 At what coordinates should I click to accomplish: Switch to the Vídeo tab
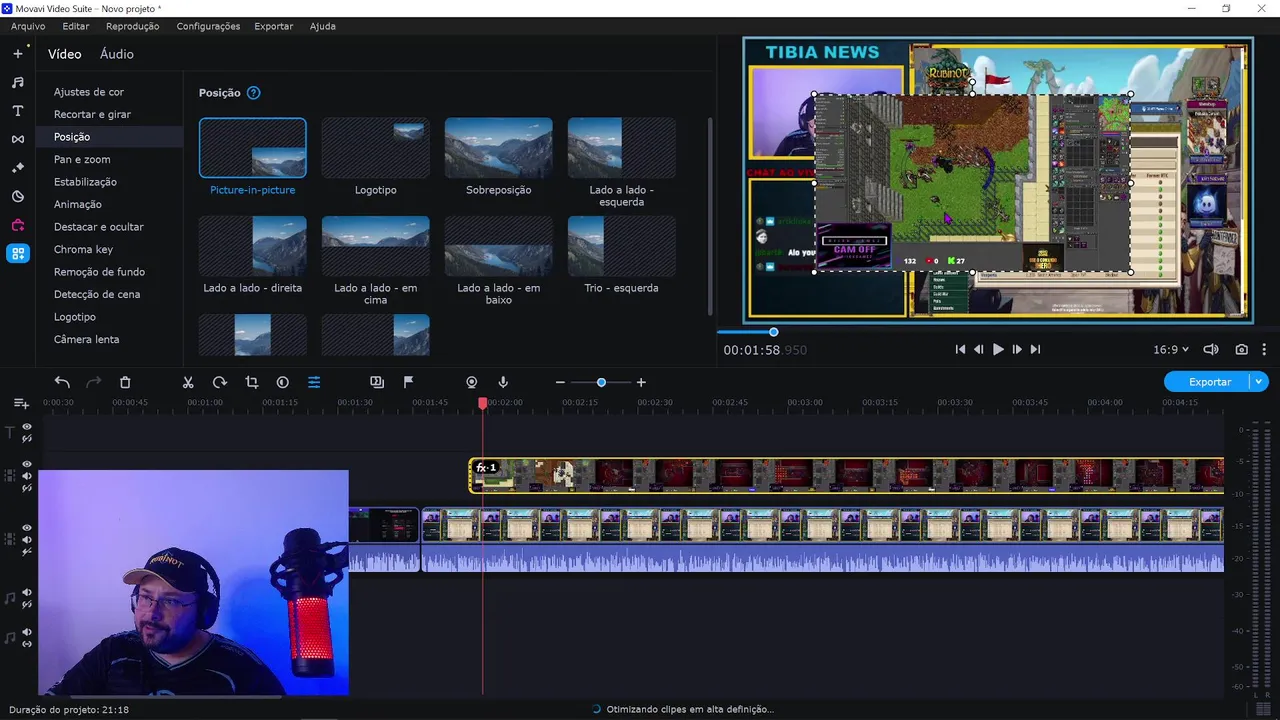[x=64, y=54]
